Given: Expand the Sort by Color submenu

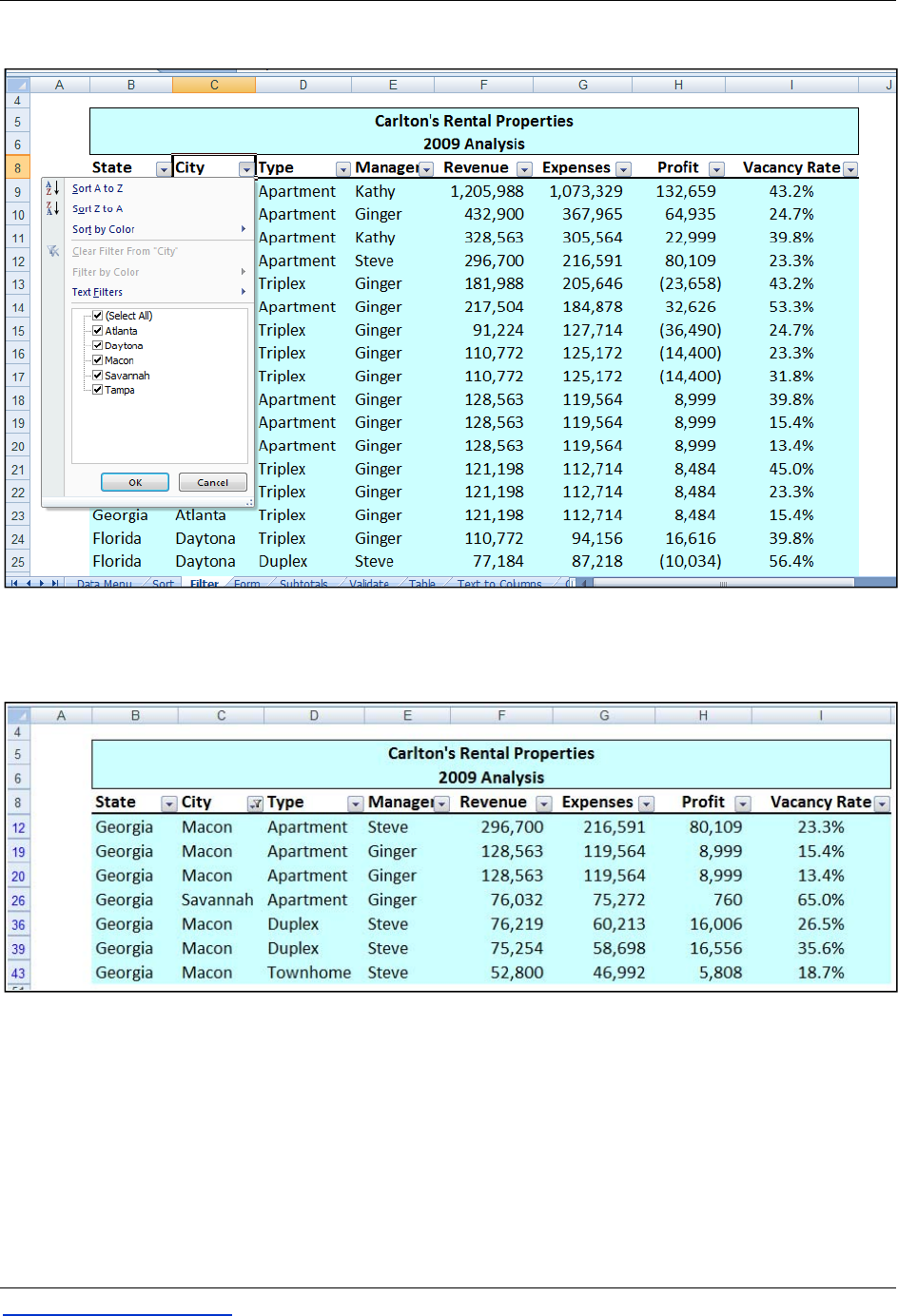Looking at the screenshot, I should 158,229.
